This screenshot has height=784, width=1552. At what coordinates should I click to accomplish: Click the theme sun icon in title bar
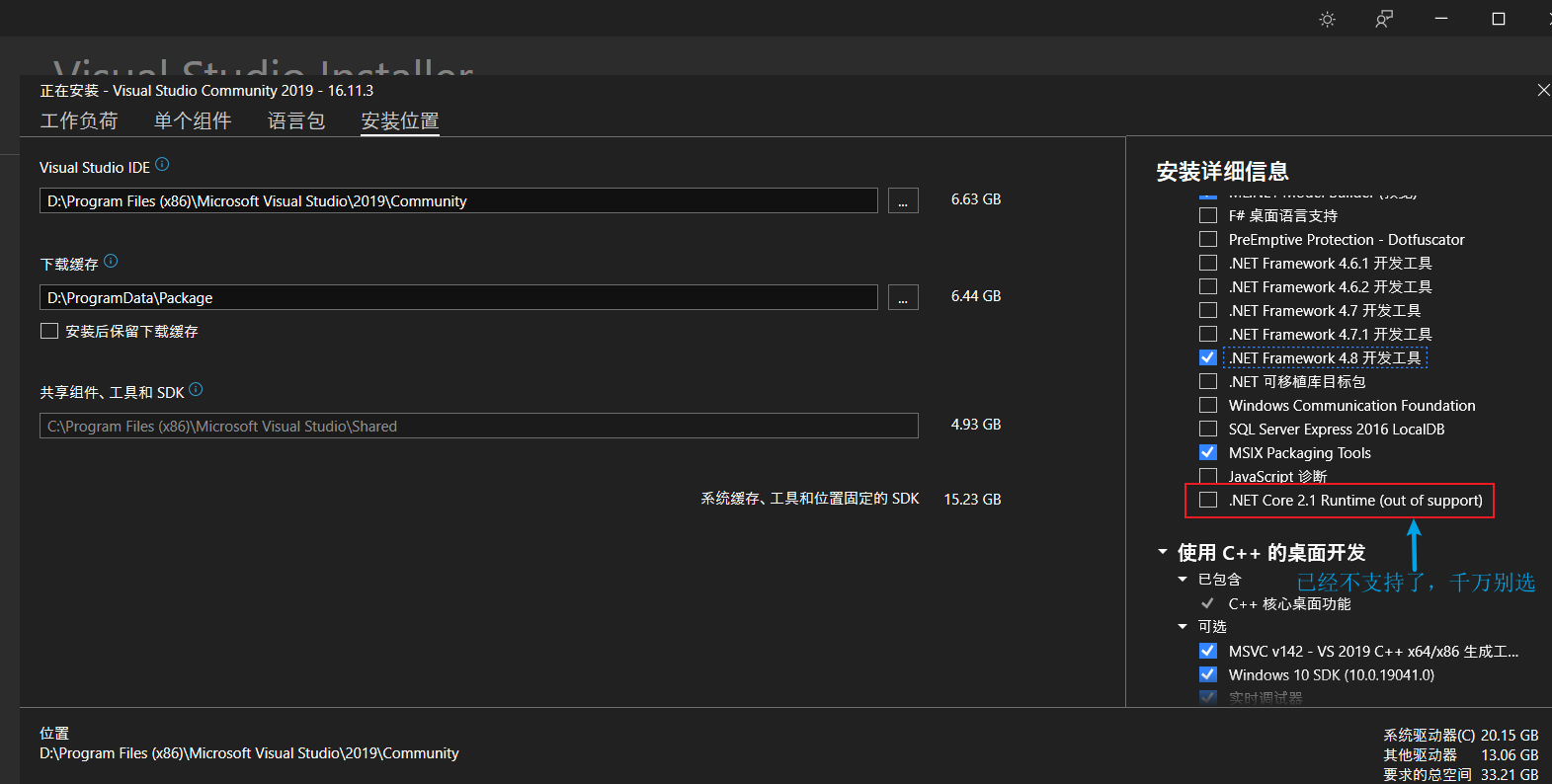click(x=1327, y=19)
